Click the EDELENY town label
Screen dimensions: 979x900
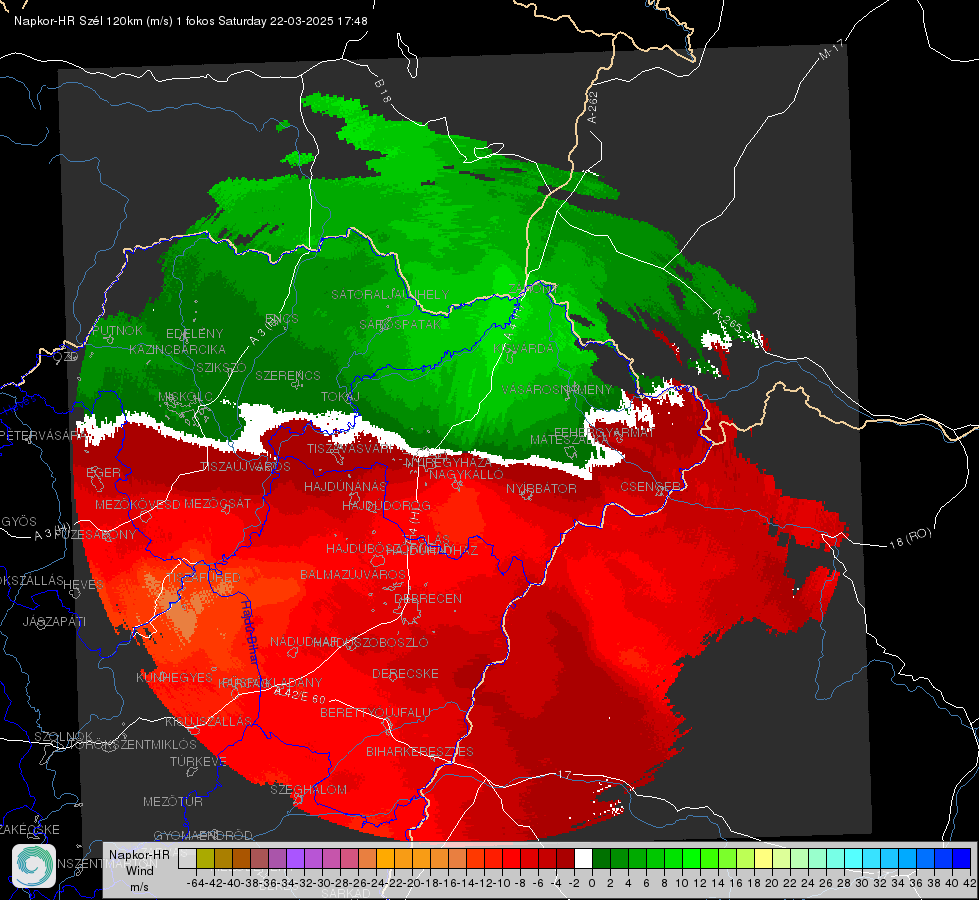point(194,334)
